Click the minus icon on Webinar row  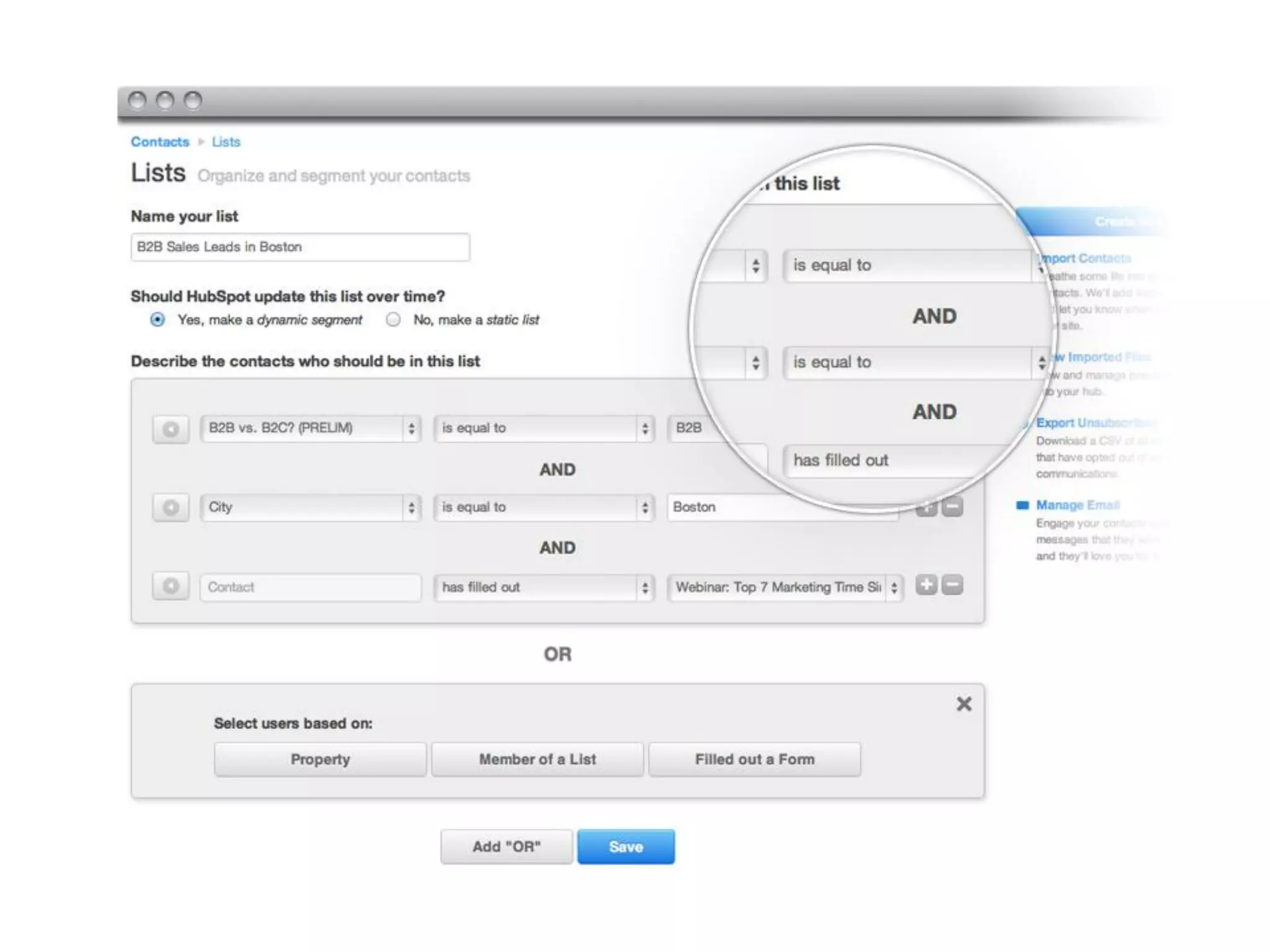(x=952, y=585)
